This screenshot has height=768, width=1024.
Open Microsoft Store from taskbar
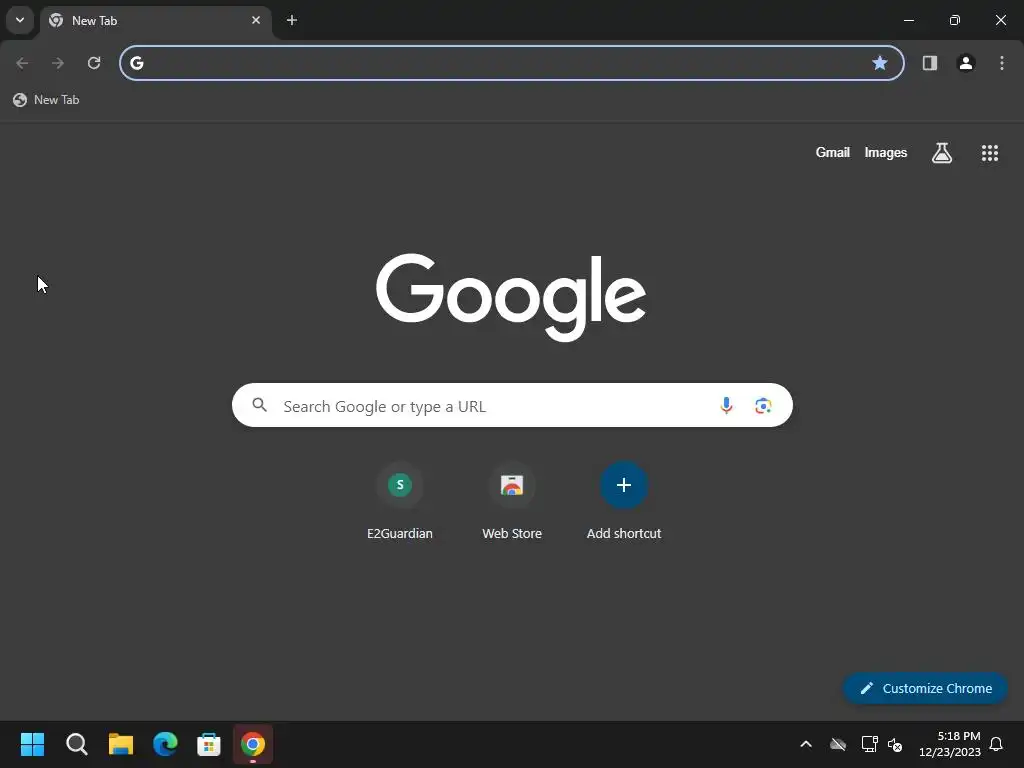click(x=209, y=744)
